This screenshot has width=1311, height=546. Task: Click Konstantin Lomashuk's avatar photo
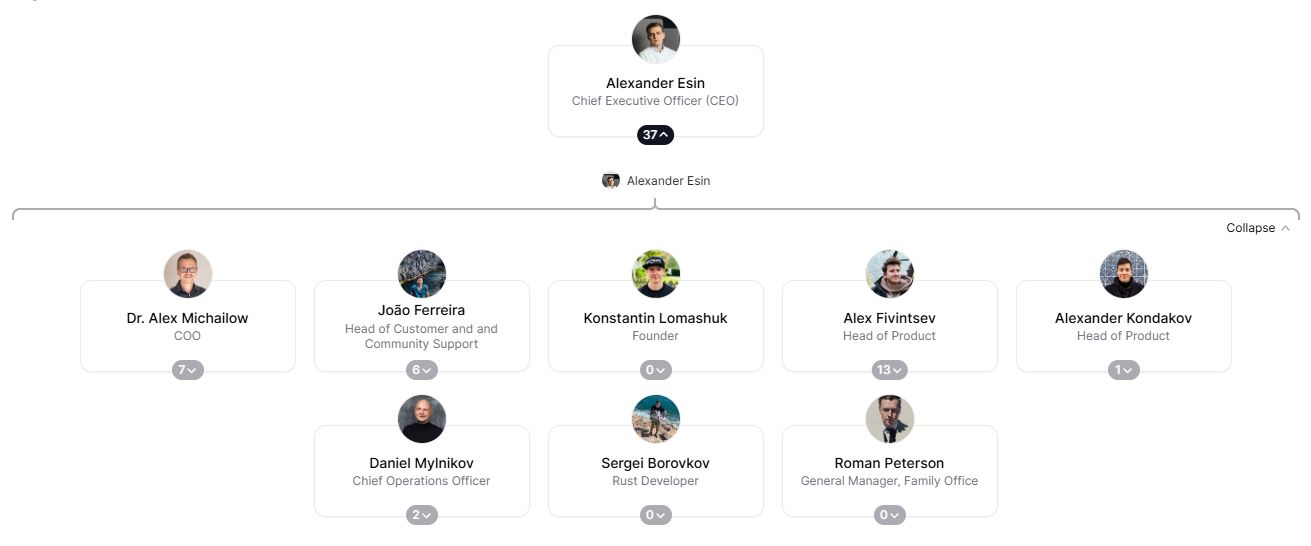tap(656, 274)
